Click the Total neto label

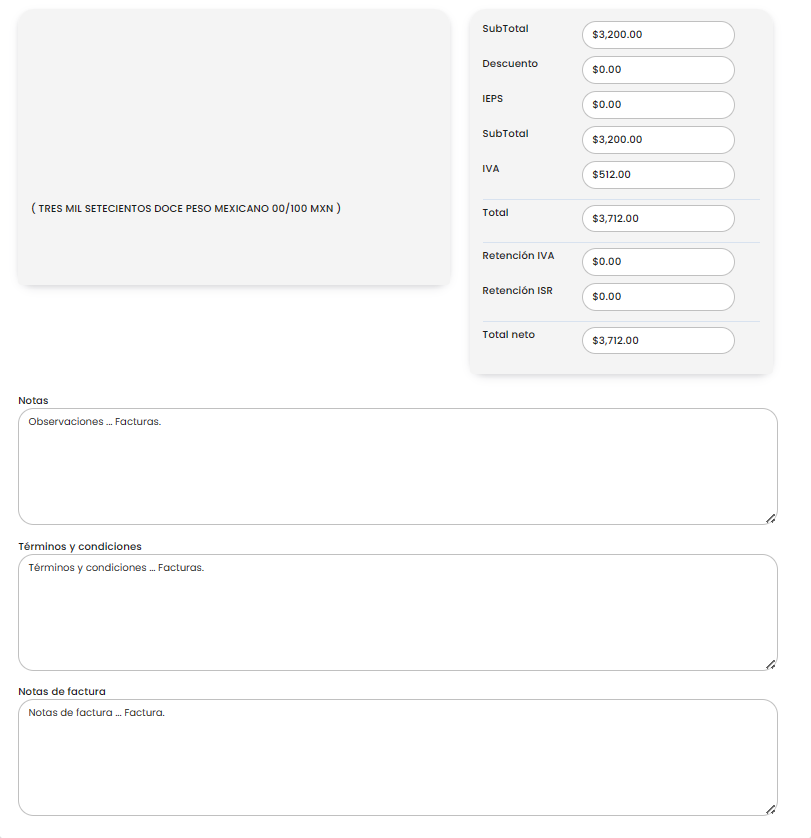[x=508, y=335]
